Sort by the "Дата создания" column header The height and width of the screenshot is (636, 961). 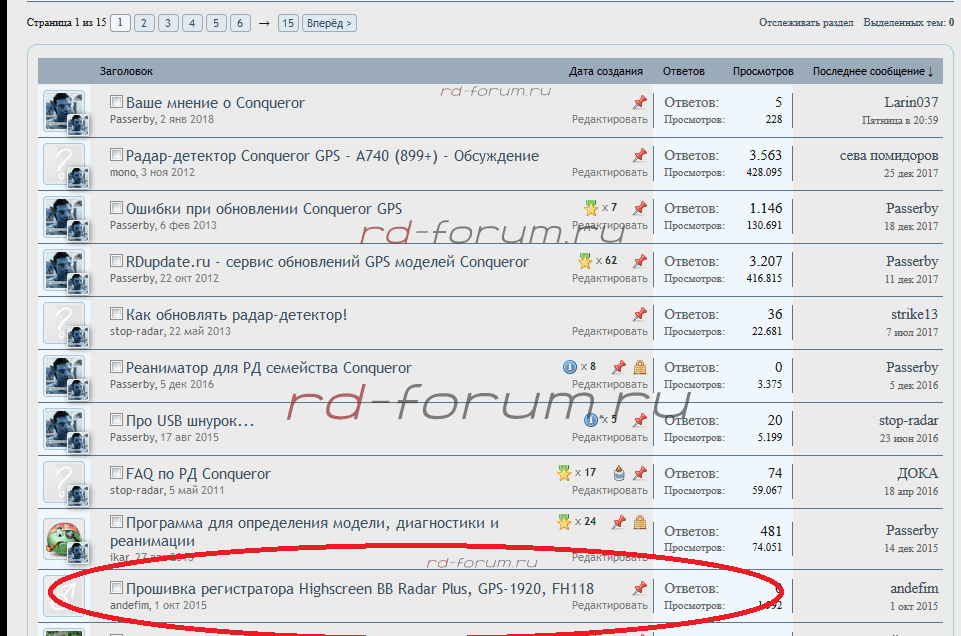click(x=605, y=71)
